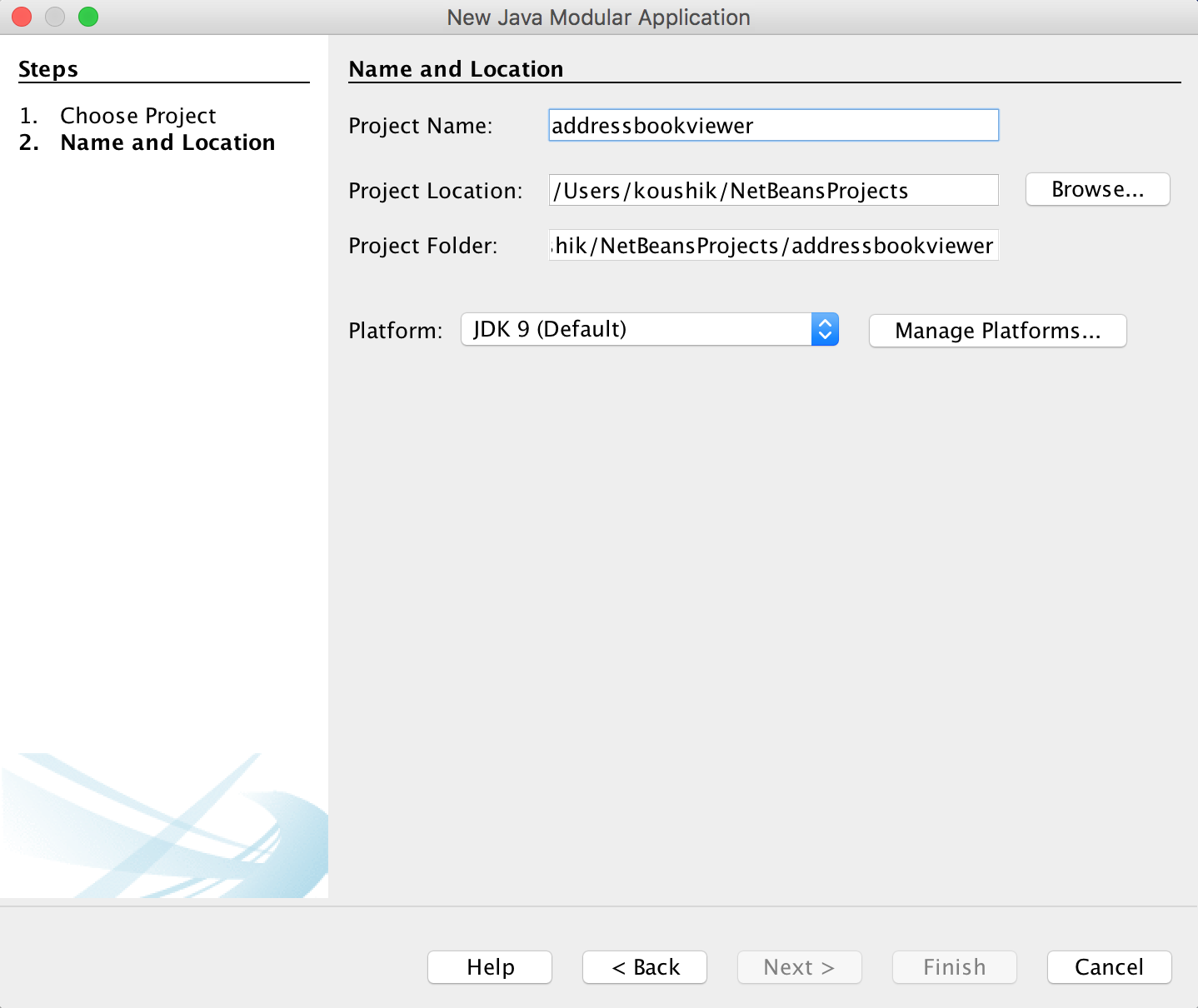Click the Next > button

[800, 967]
